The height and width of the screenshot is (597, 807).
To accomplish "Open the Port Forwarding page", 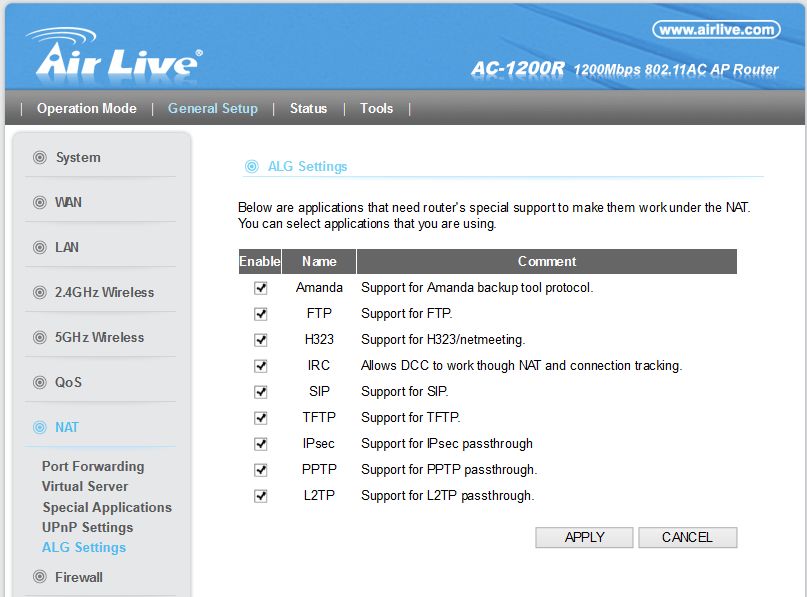I will pyautogui.click(x=93, y=466).
